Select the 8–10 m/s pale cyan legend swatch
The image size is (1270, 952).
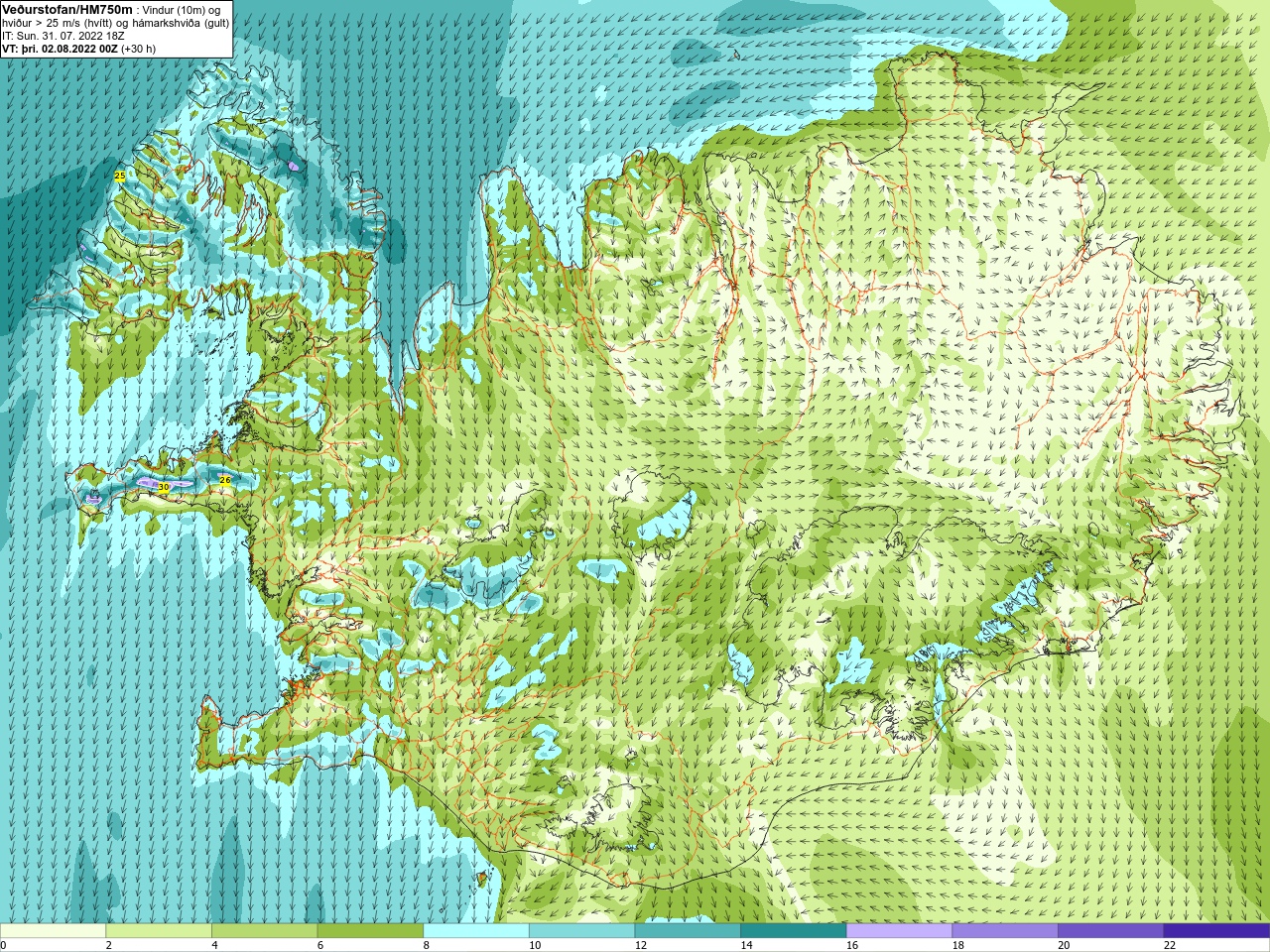476,931
